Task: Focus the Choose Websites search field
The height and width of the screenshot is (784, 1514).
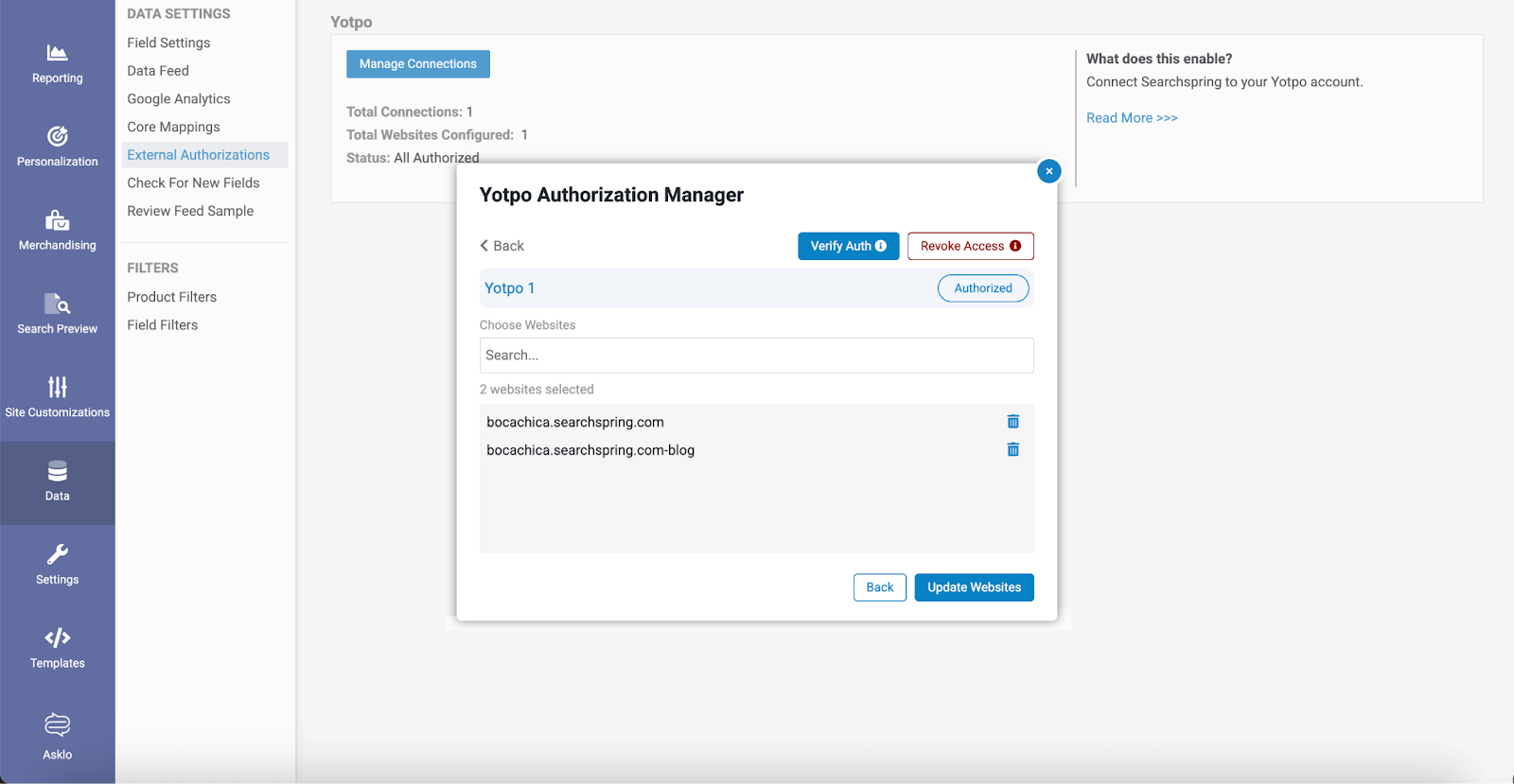Action: (x=756, y=356)
